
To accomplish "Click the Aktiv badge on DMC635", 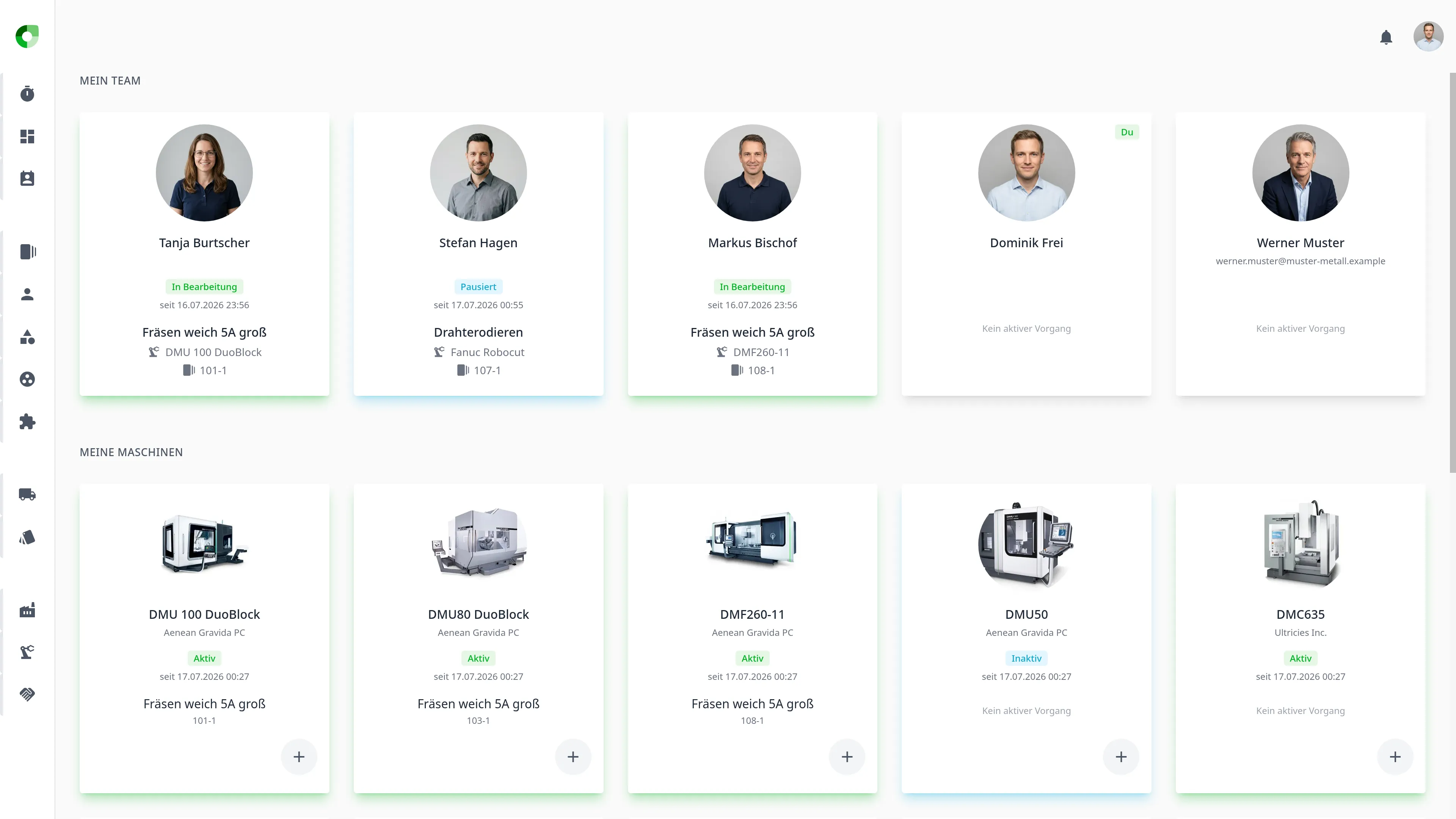I will (1301, 659).
